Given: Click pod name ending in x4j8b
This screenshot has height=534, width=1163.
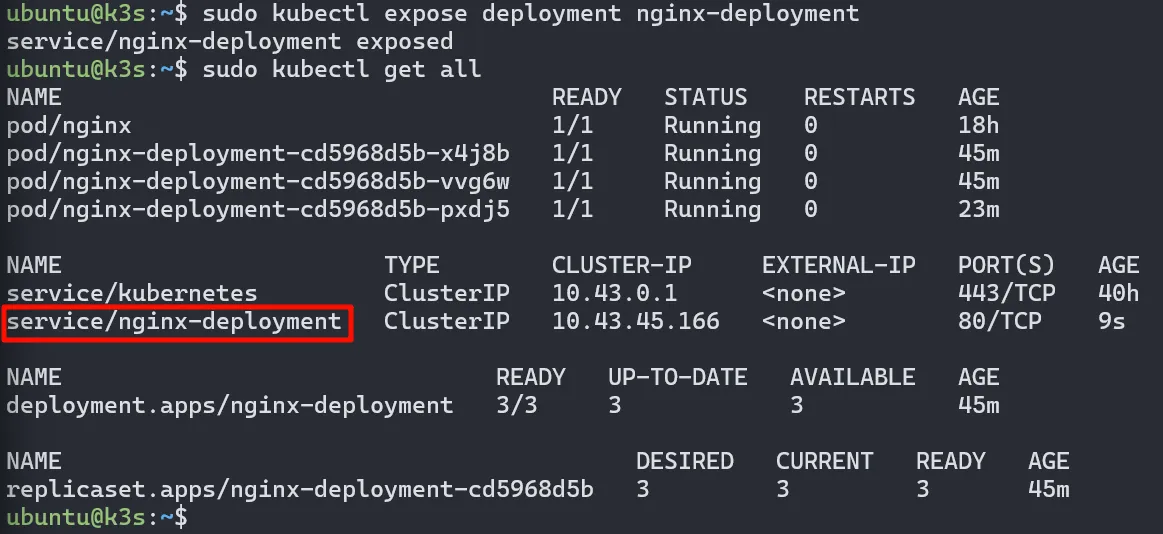Looking at the screenshot, I should (x=258, y=154).
